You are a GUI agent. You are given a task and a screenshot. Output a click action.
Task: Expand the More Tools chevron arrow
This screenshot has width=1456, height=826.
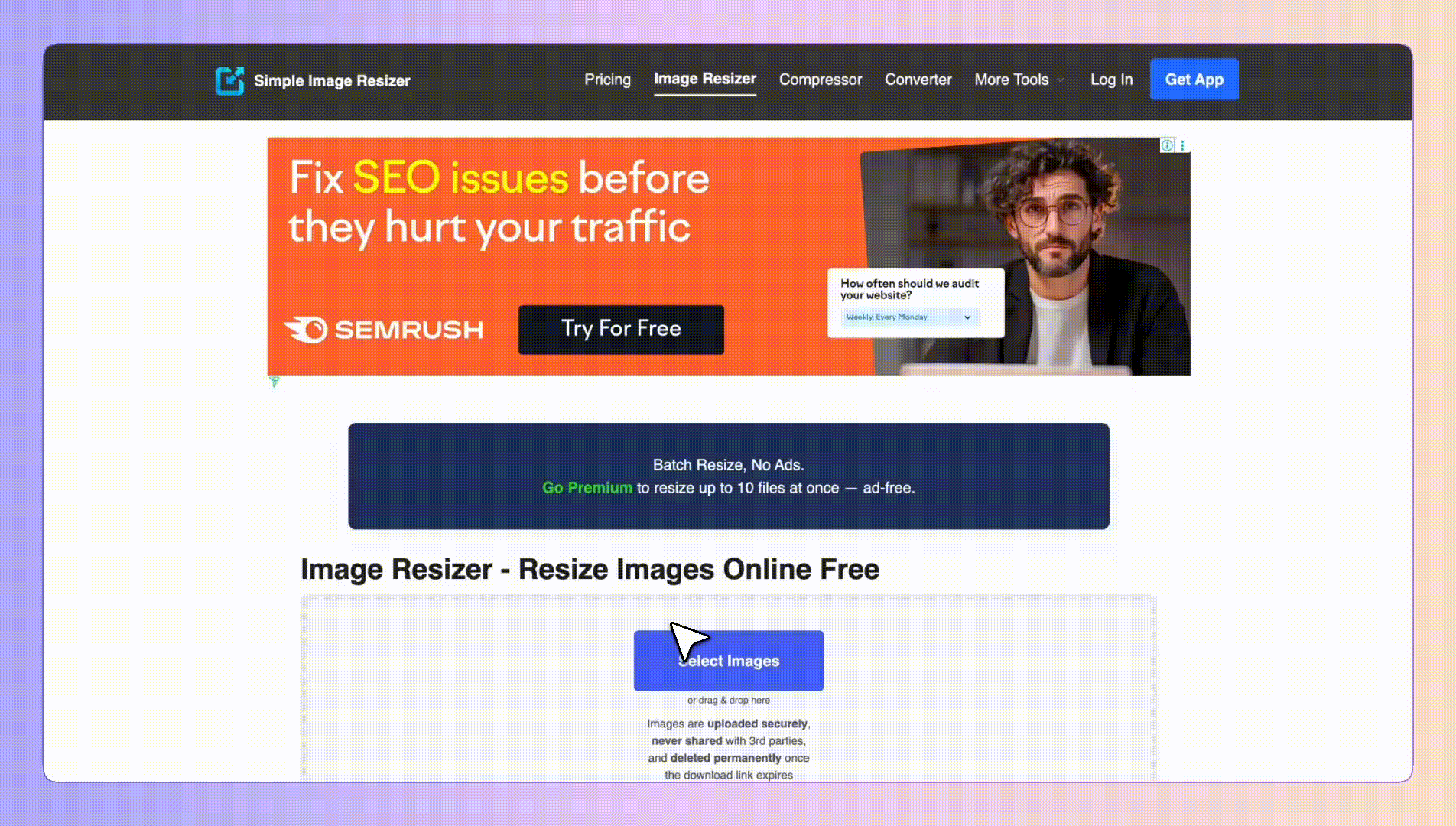coord(1061,80)
